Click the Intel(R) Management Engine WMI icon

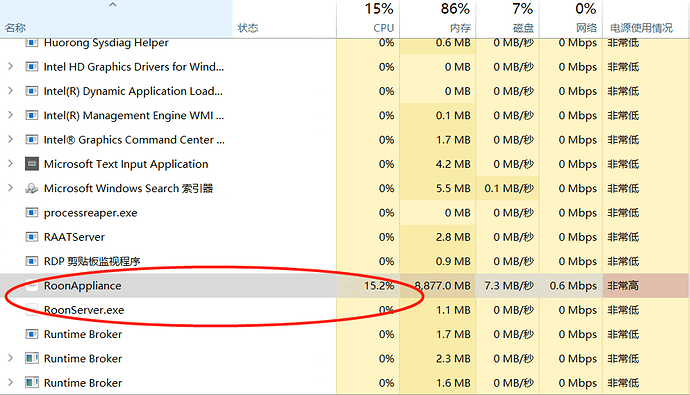pos(32,115)
